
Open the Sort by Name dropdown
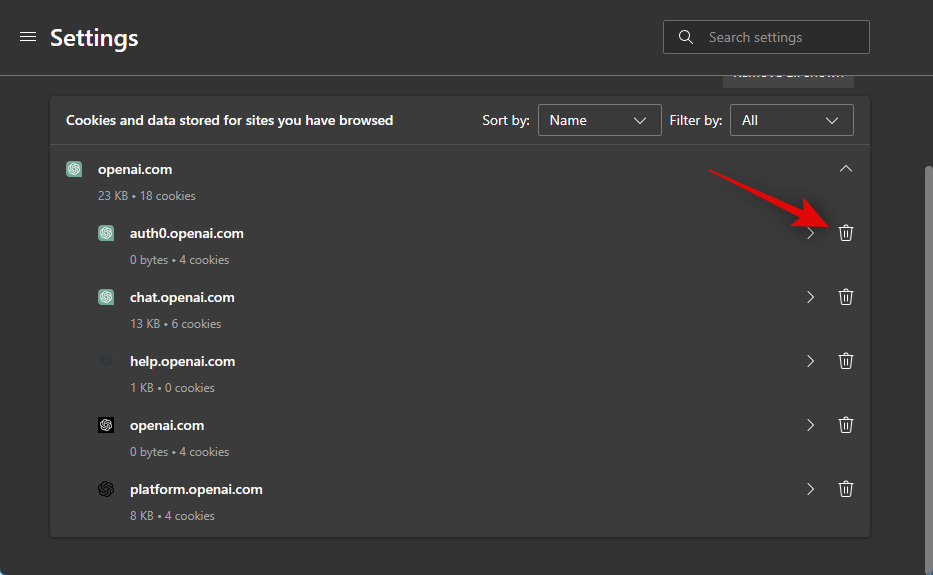599,120
